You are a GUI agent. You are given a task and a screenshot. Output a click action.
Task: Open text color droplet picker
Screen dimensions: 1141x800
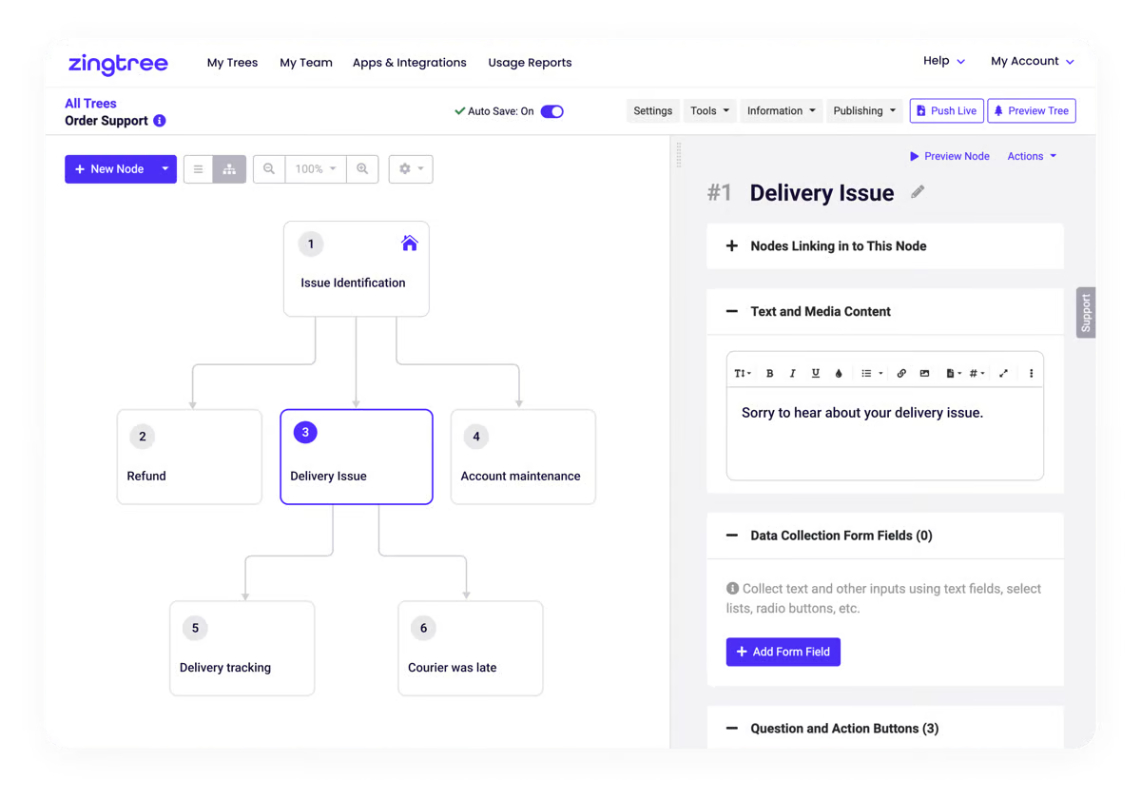coord(838,373)
